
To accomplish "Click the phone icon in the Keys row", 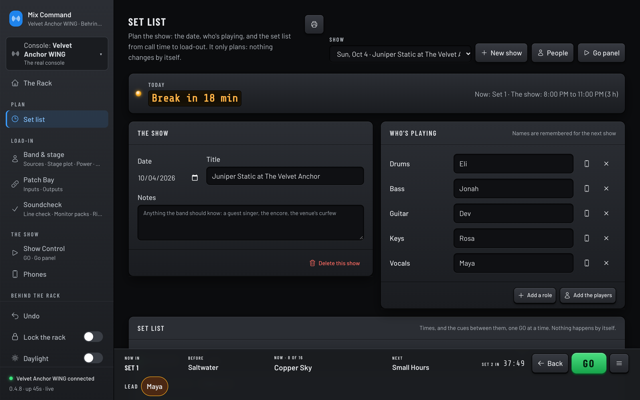I will [x=587, y=238].
